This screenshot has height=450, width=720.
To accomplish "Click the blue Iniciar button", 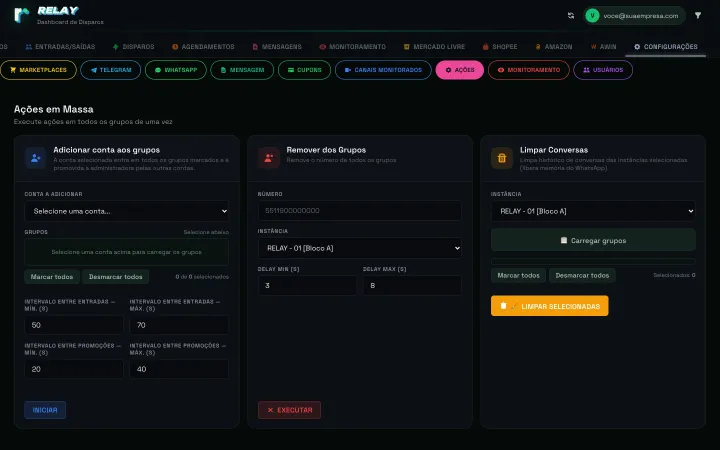I will click(x=45, y=410).
